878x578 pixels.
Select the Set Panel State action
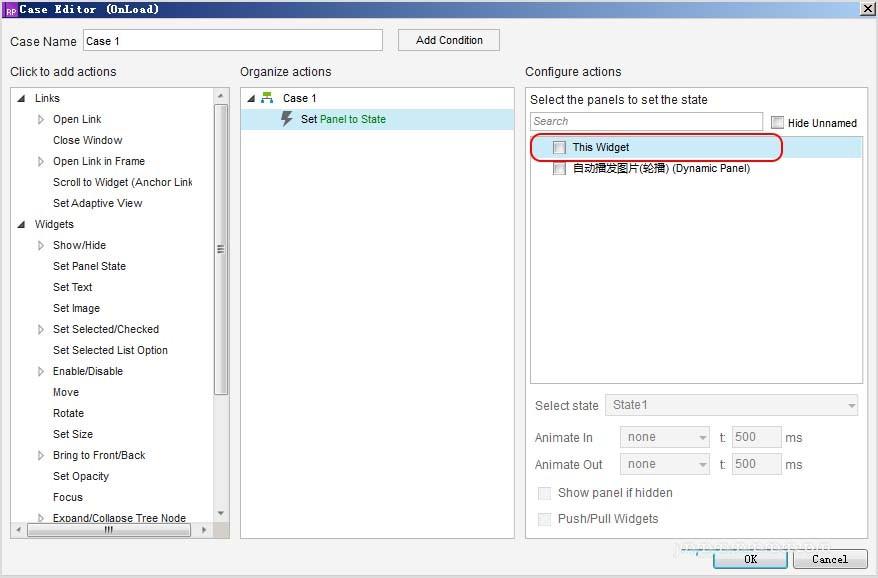tap(89, 266)
